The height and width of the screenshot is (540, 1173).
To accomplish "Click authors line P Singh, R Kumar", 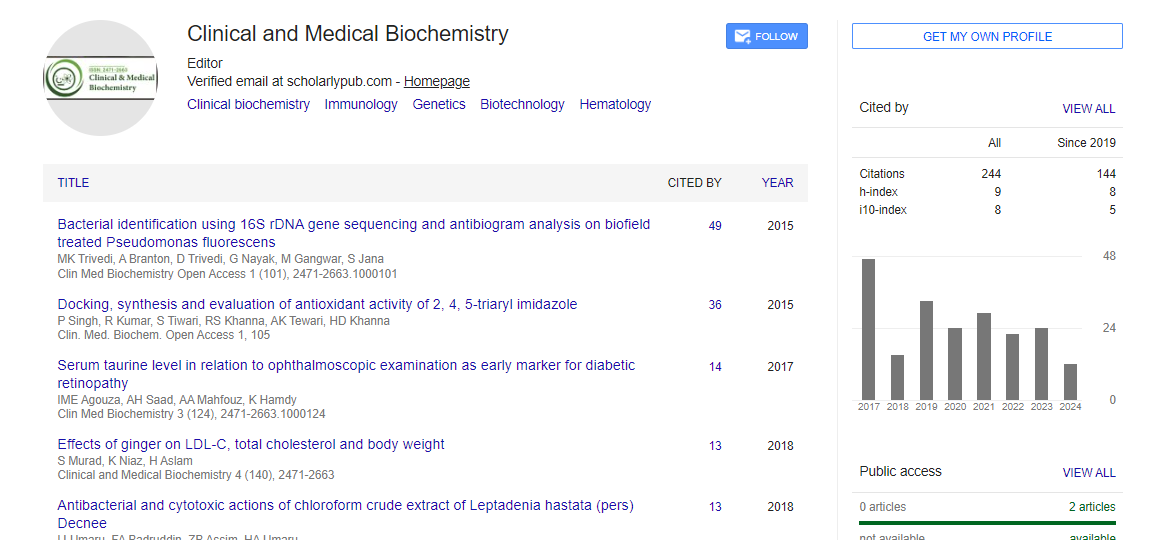I will (224, 321).
